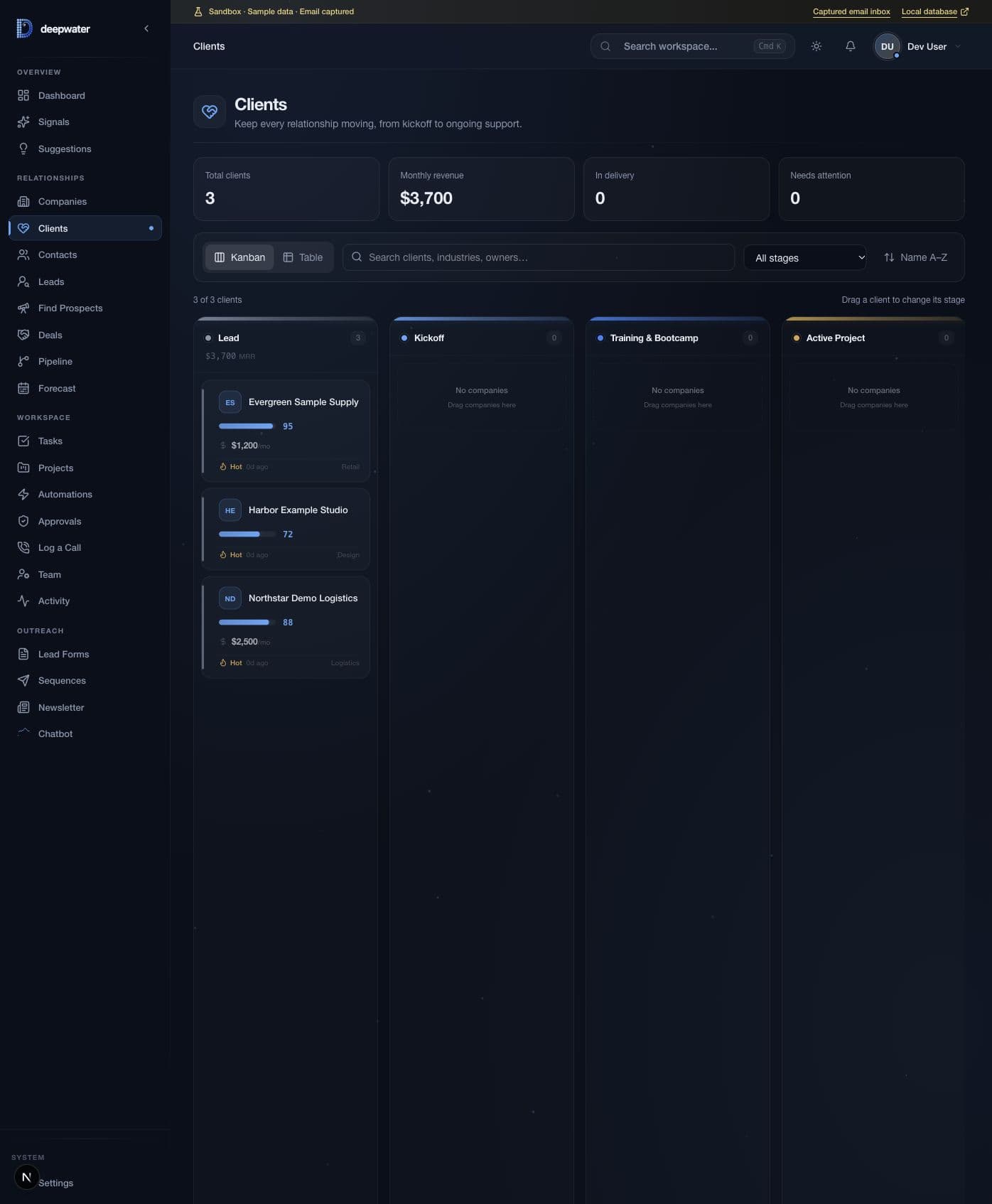Click the deepwater logo
The image size is (992, 1204).
pos(53,28)
